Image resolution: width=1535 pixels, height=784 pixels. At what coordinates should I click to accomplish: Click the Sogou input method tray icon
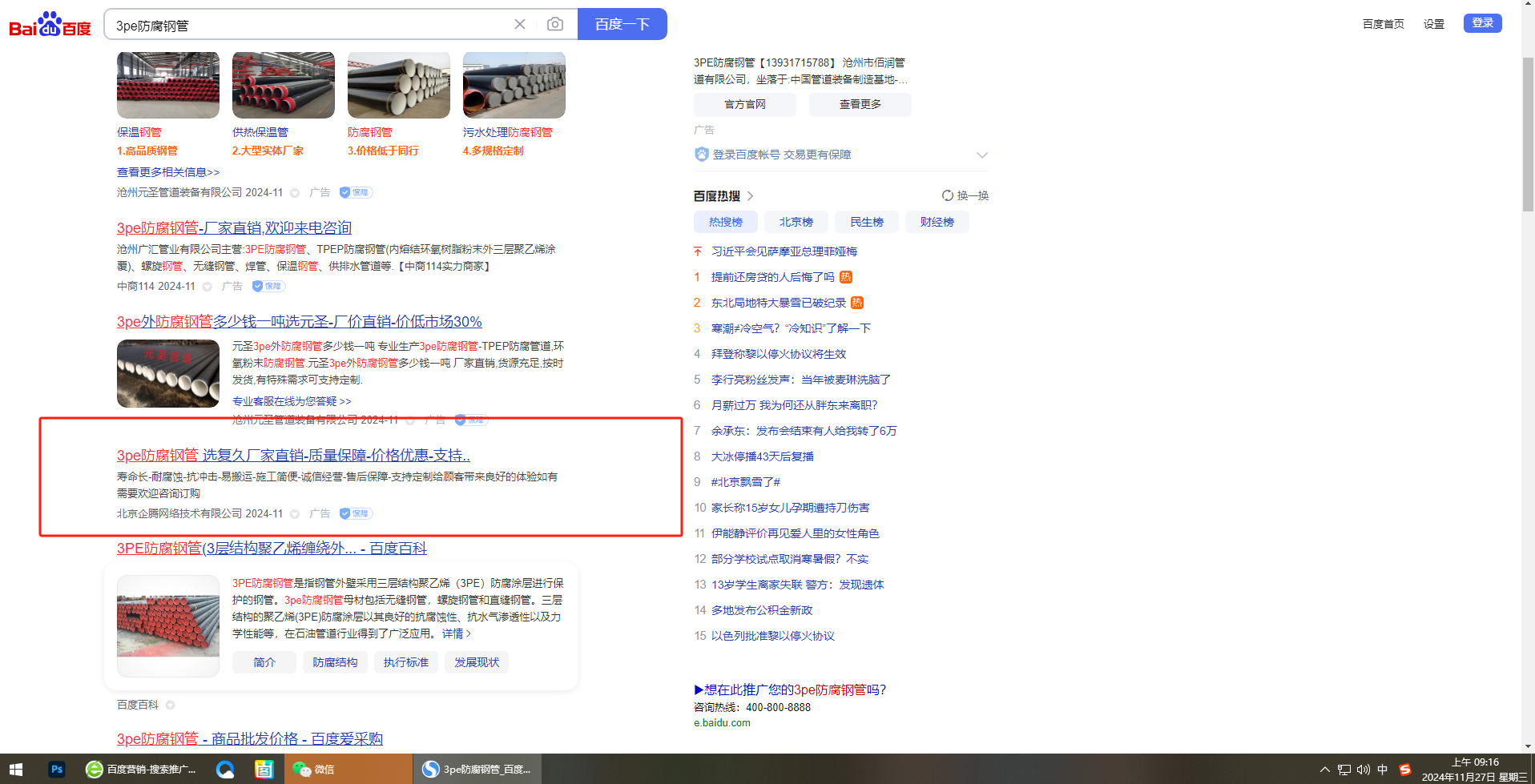(1404, 770)
